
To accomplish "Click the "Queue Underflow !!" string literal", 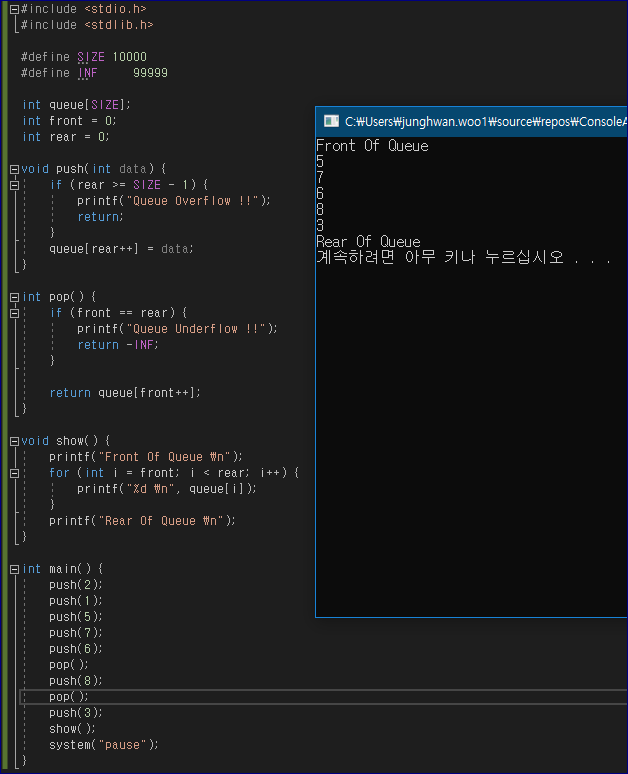I will (196, 329).
